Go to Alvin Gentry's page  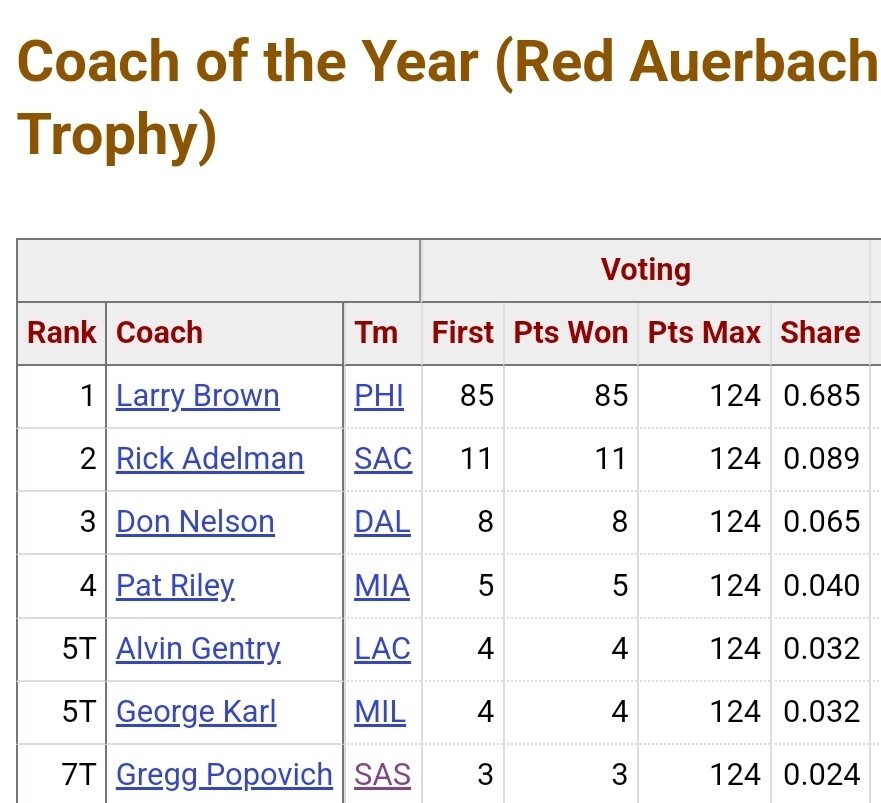(x=198, y=648)
